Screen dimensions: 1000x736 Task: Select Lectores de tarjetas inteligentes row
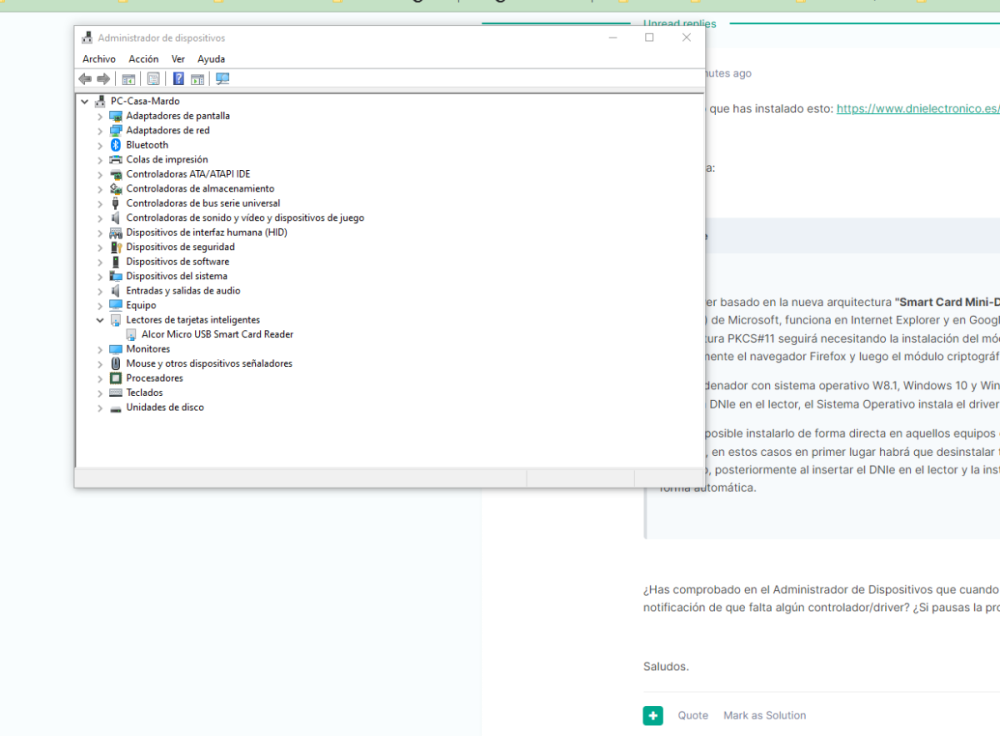[193, 320]
